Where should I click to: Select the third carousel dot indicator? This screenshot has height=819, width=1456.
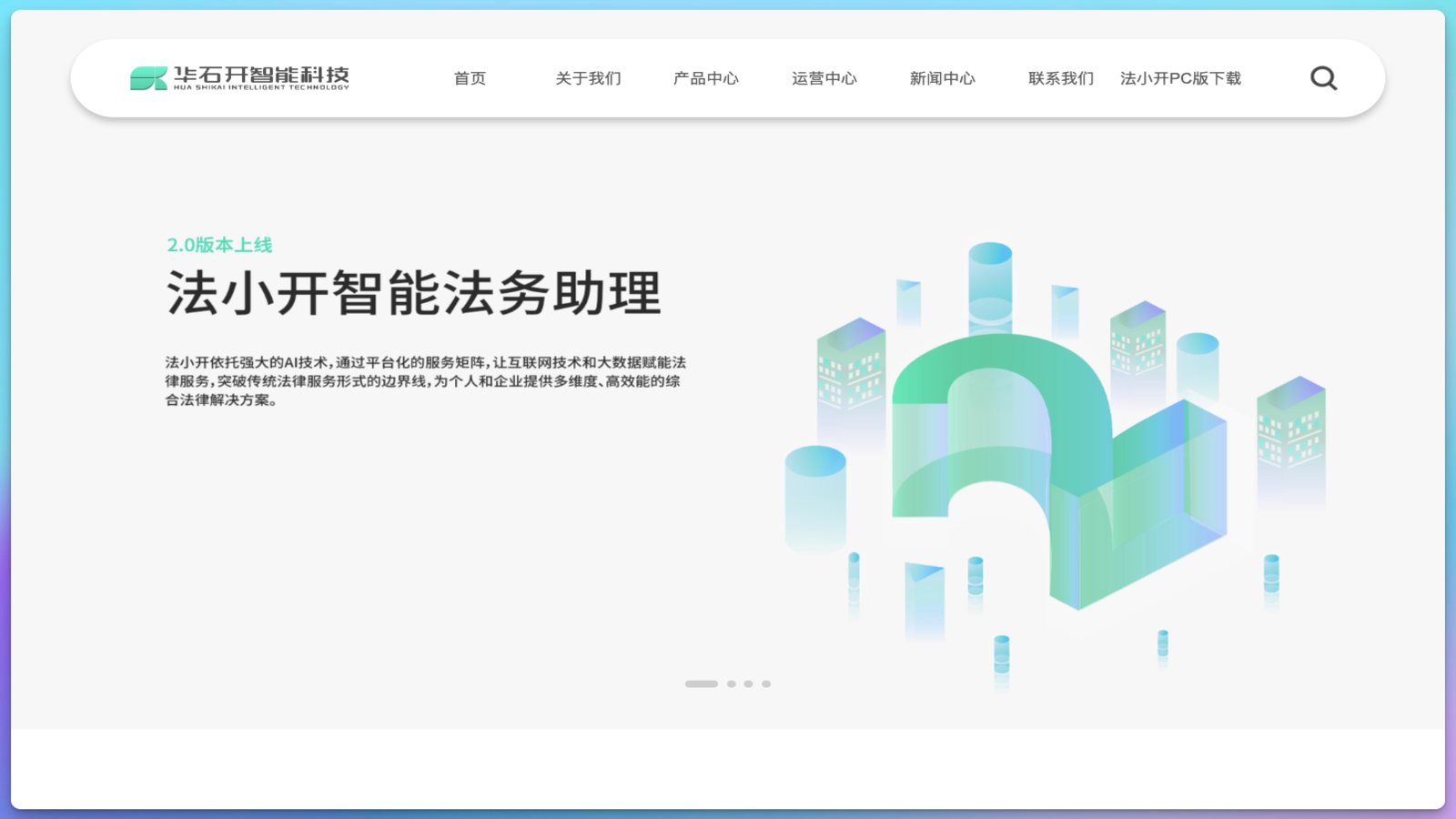pos(748,682)
